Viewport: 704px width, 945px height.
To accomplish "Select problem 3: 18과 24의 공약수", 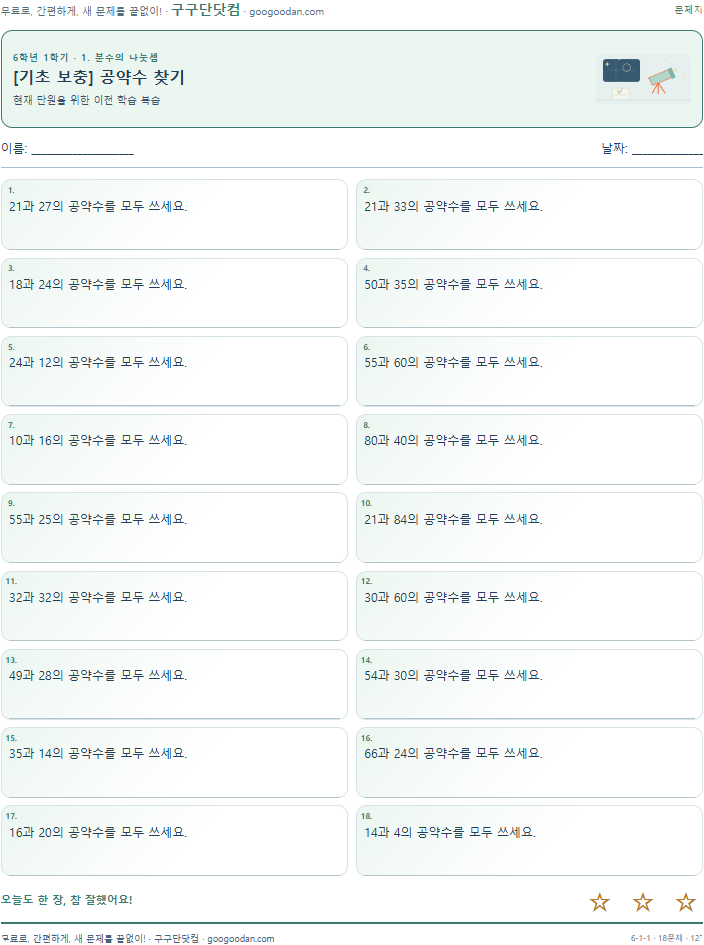I will 174,293.
